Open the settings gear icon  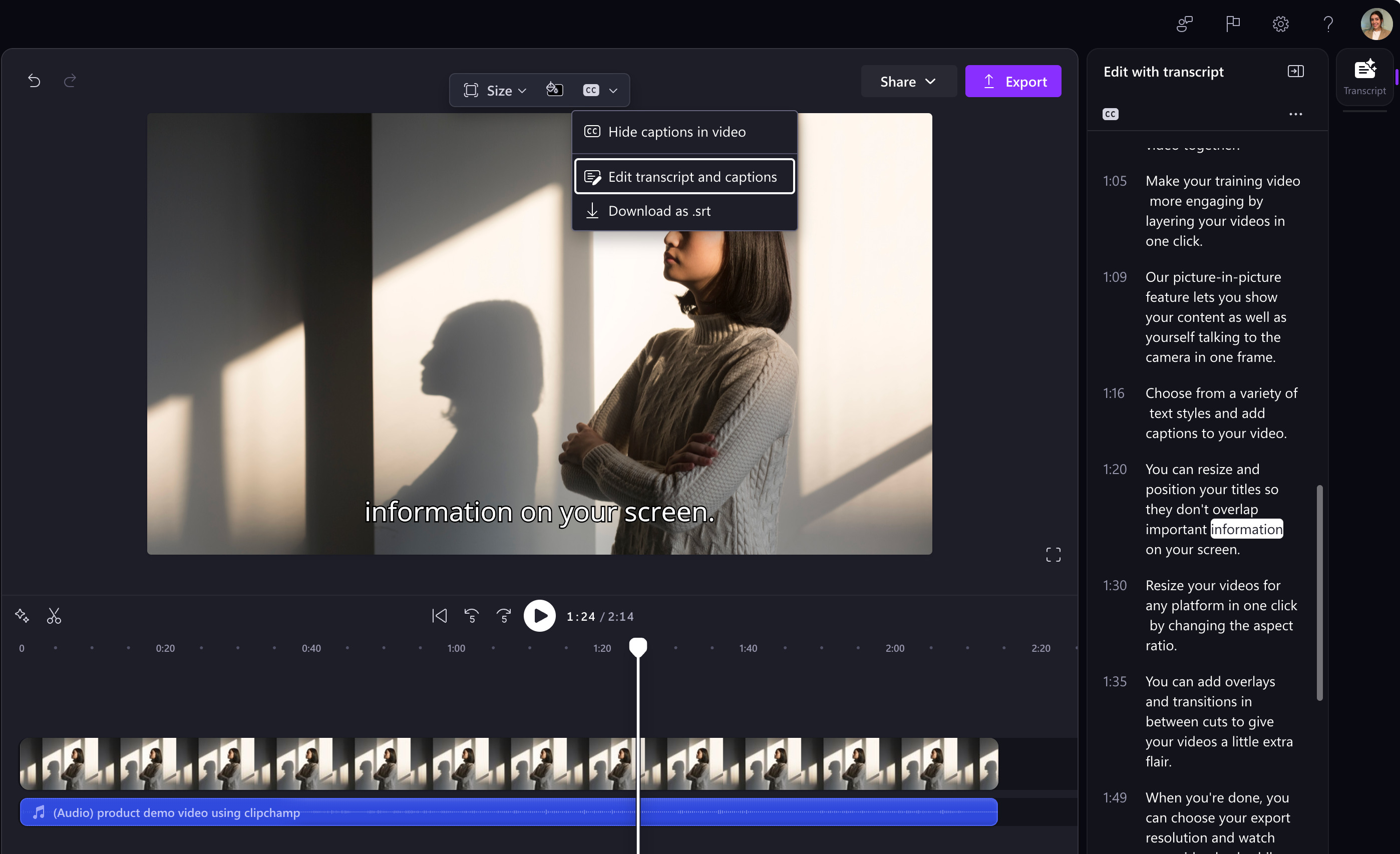coord(1280,24)
